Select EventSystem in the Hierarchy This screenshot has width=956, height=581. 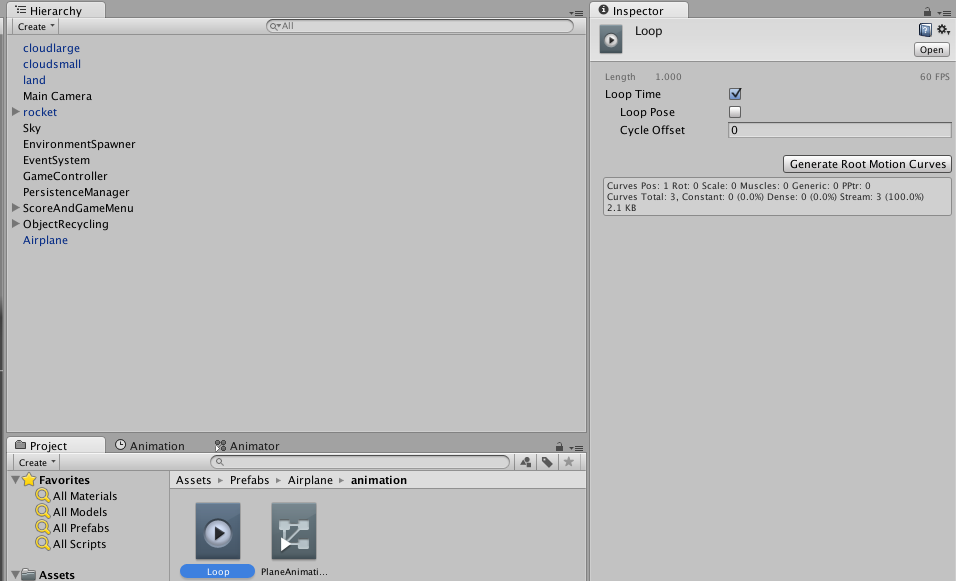point(56,160)
